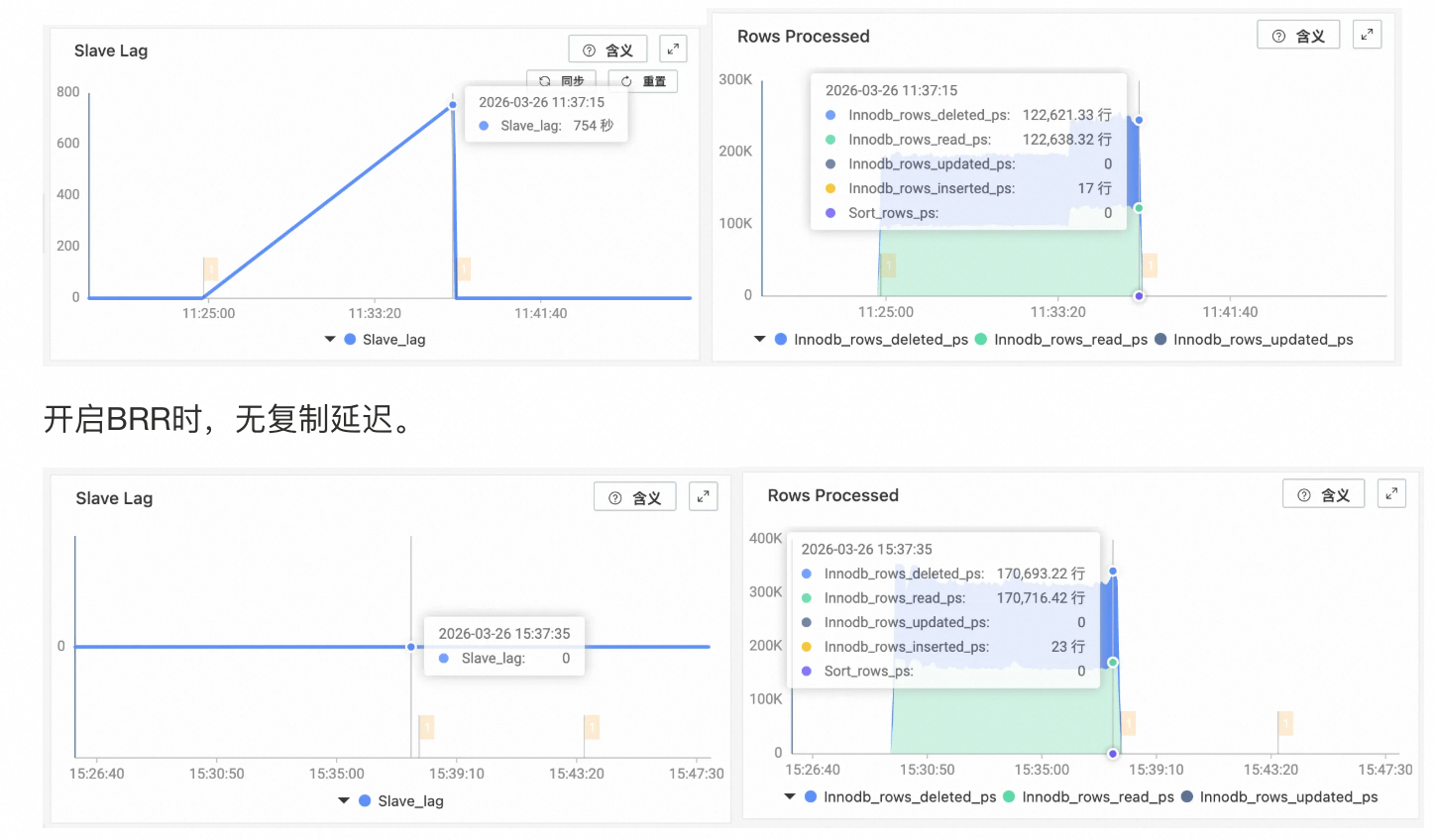Toggle Slave_lag series in top chart legend
The image size is (1435, 840).
(385, 340)
